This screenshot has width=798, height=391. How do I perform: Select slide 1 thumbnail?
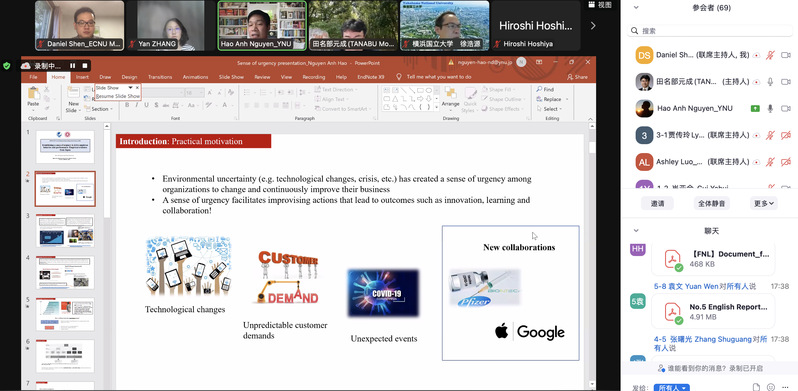pos(65,147)
